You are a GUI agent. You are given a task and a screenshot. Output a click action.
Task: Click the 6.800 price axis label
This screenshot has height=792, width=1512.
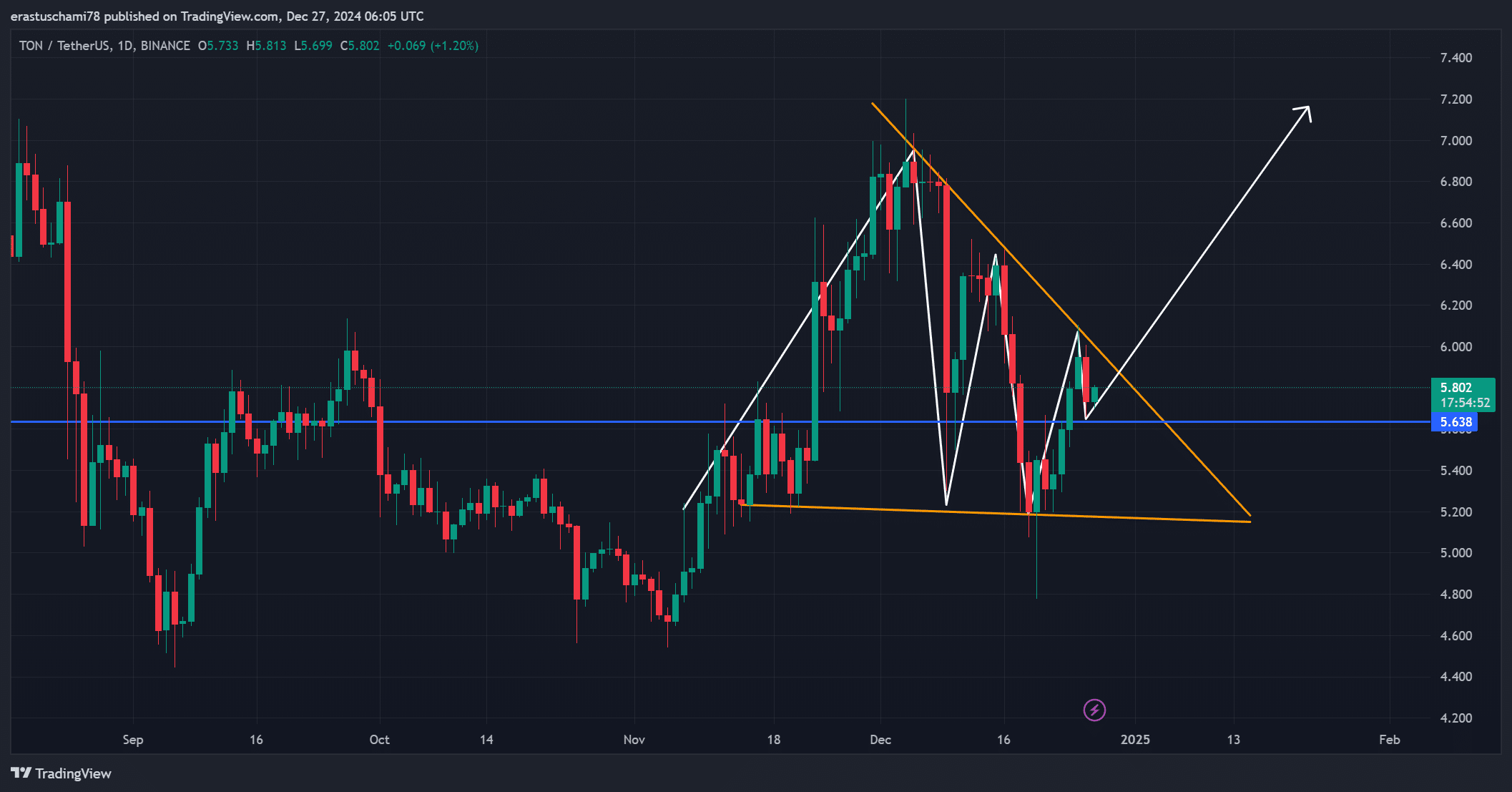[x=1456, y=181]
